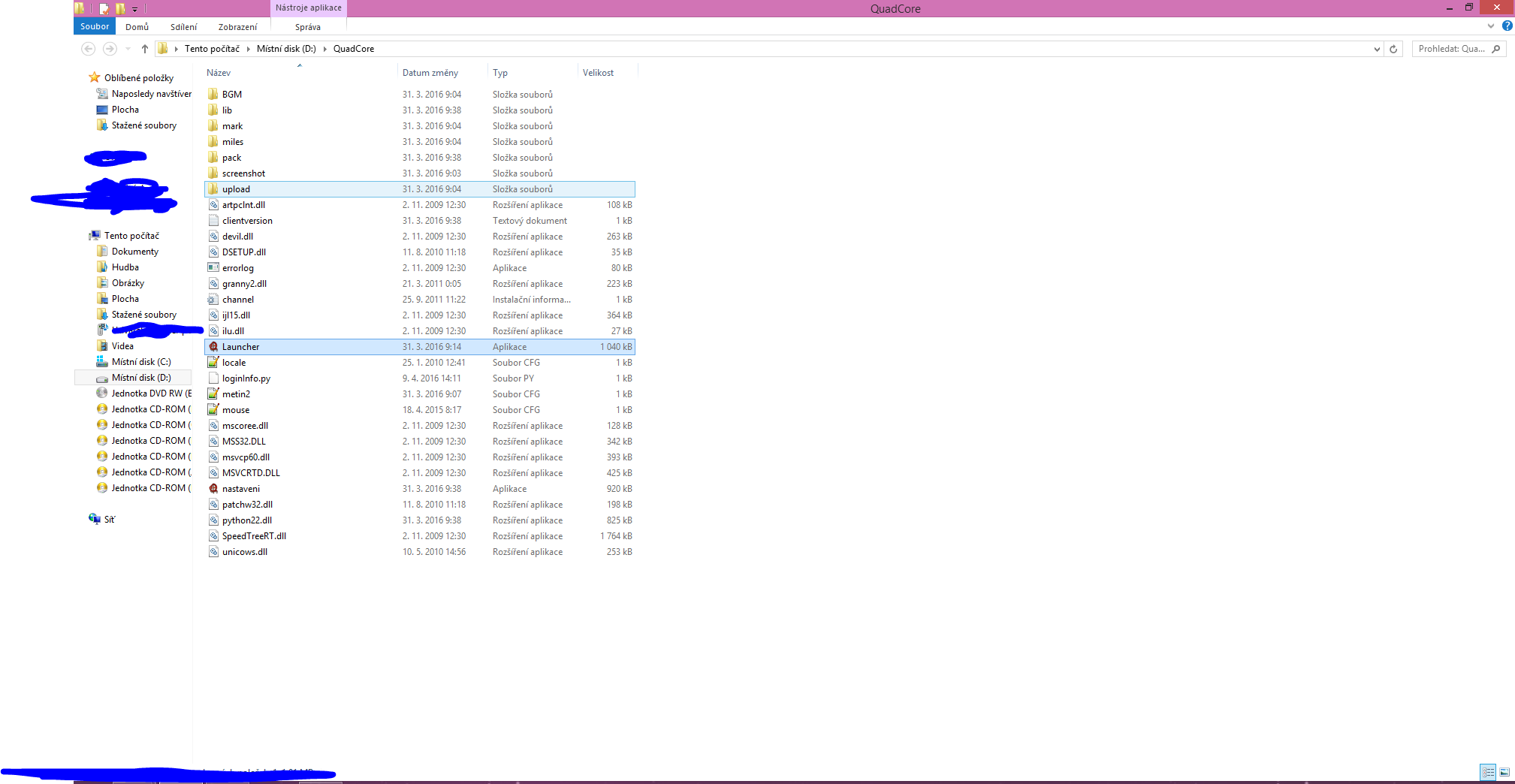This screenshot has width=1515, height=784.
Task: Open the Help question mark icon
Action: pyautogui.click(x=1507, y=26)
